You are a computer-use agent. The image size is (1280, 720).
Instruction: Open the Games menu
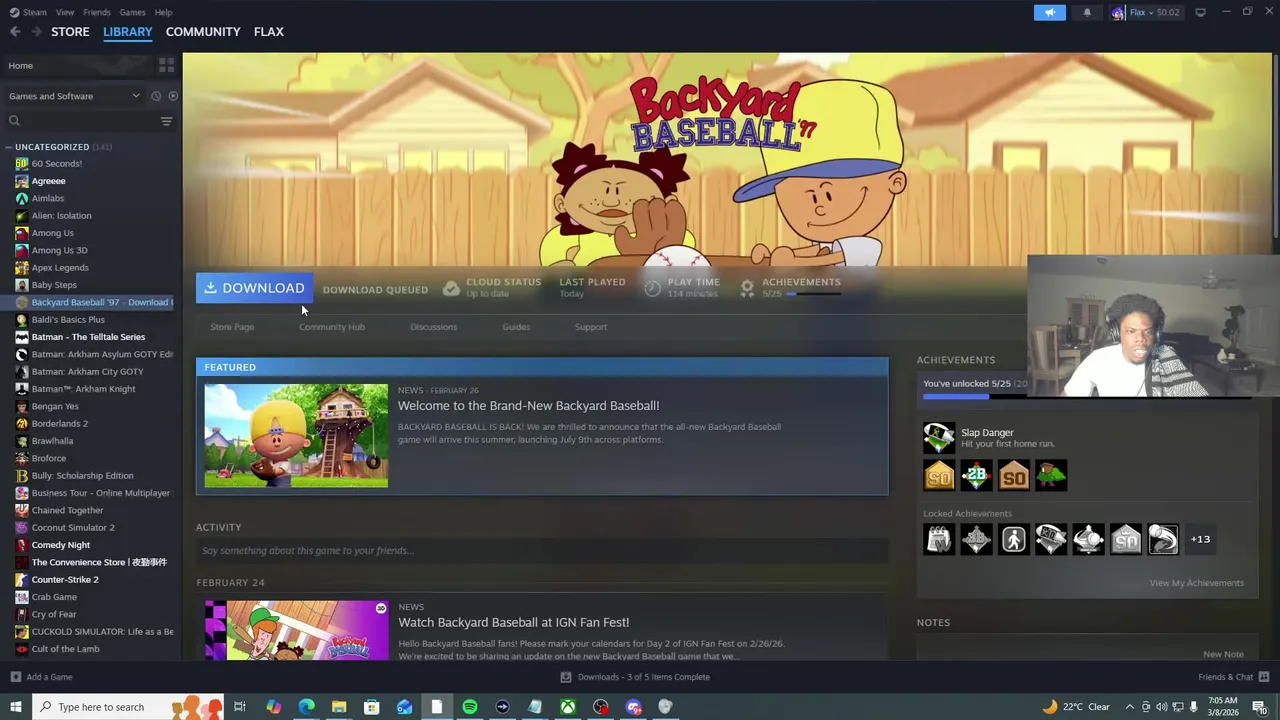(132, 12)
